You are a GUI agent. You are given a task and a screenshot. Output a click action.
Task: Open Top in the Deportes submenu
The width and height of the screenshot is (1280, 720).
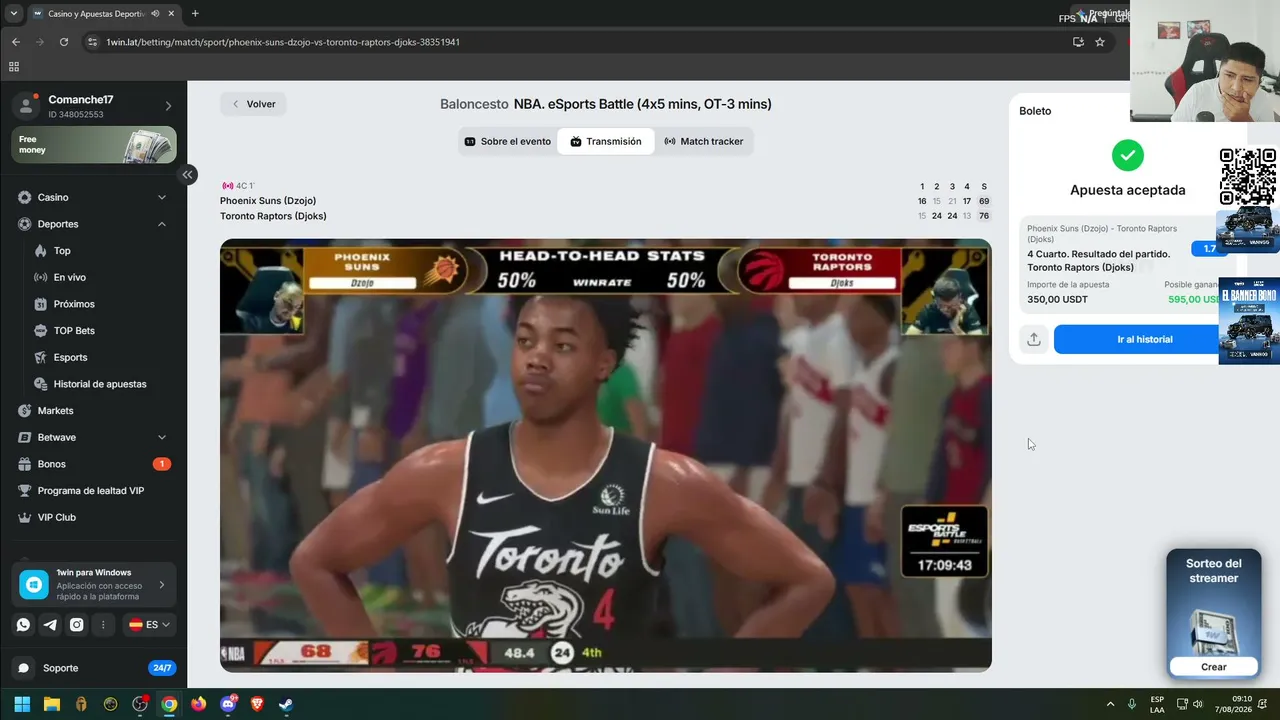62,251
